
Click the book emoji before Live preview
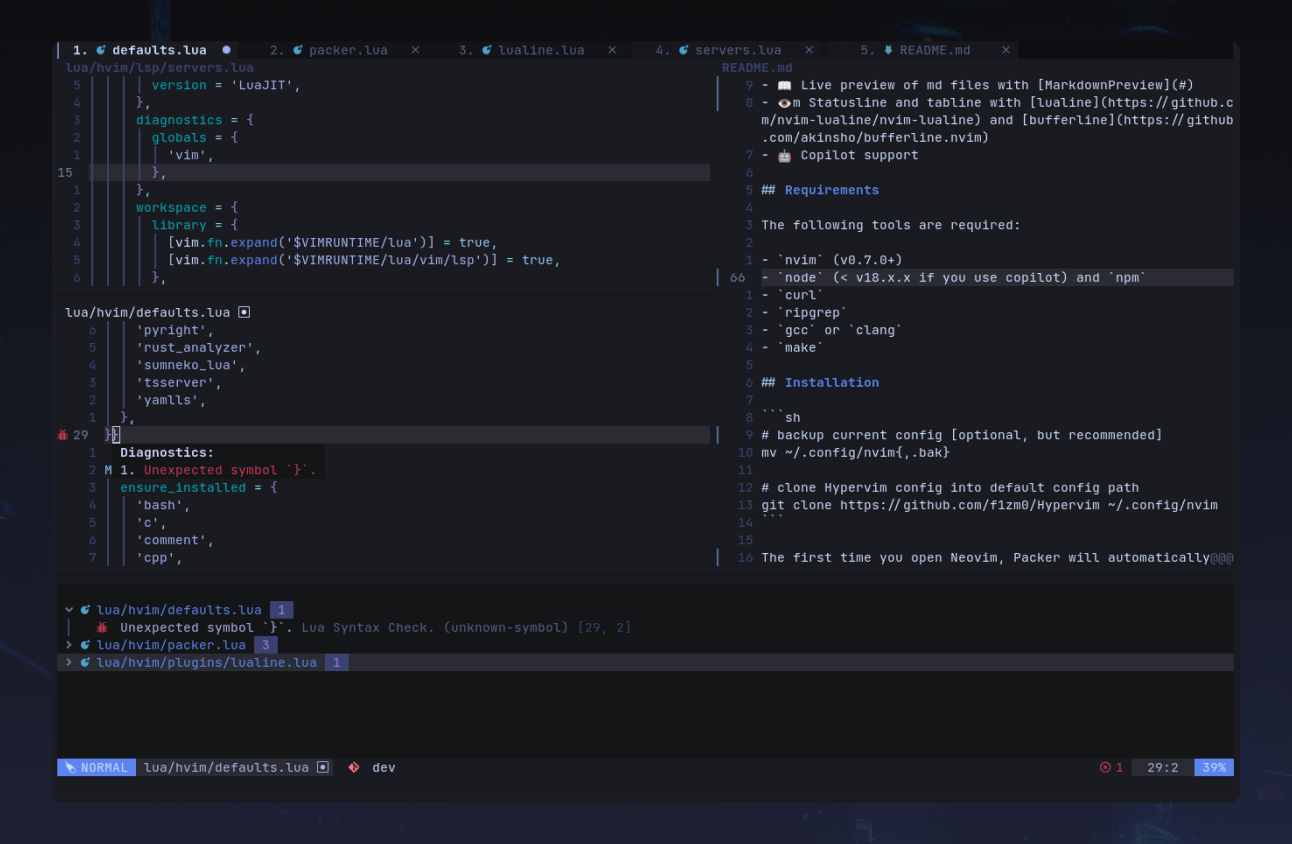[785, 85]
